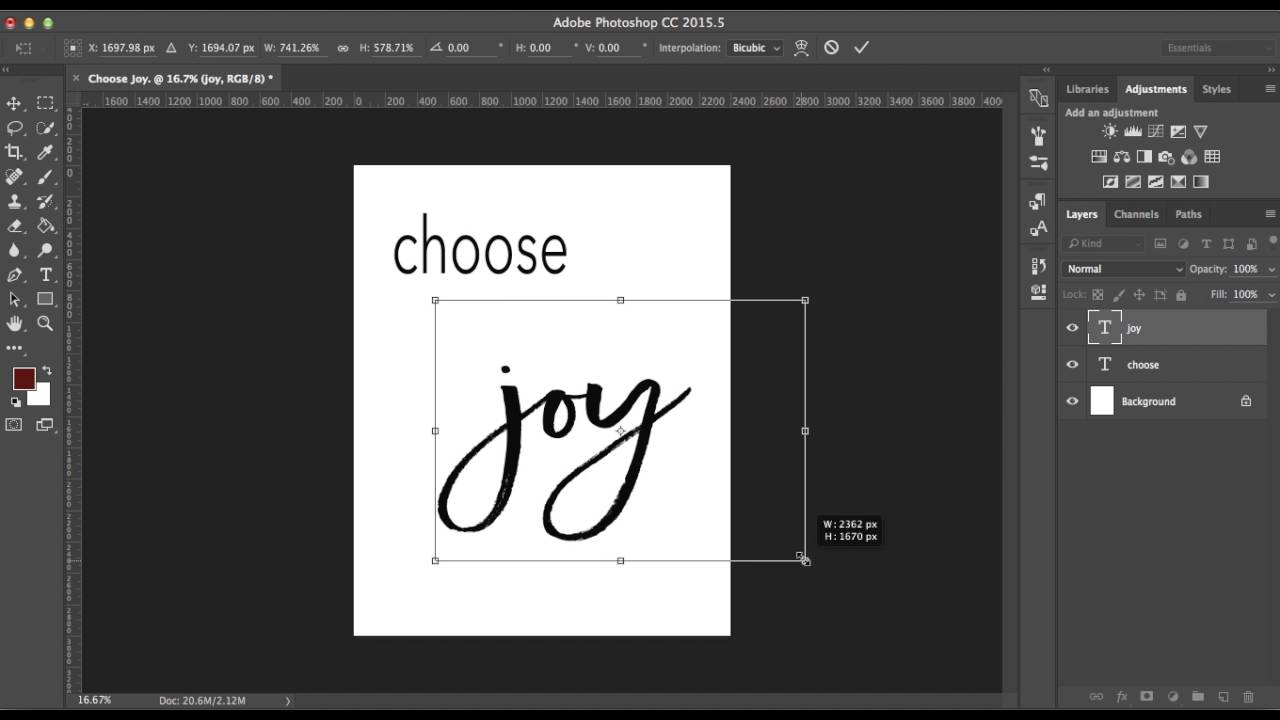Click the foreground color swatch
Viewport: 1280px width, 720px height.
24,379
